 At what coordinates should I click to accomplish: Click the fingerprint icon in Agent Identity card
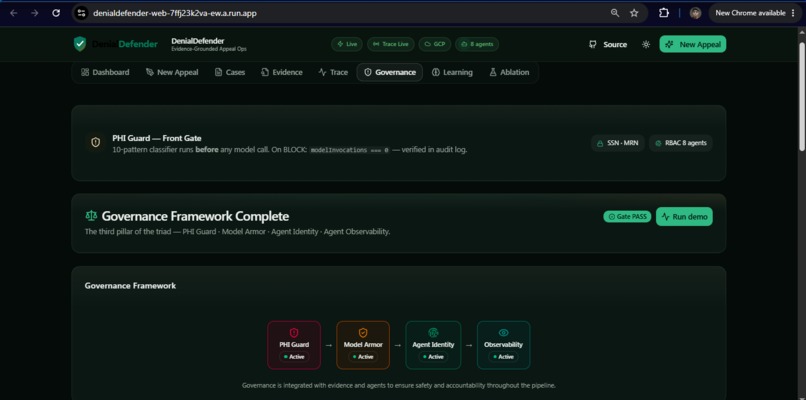433,333
